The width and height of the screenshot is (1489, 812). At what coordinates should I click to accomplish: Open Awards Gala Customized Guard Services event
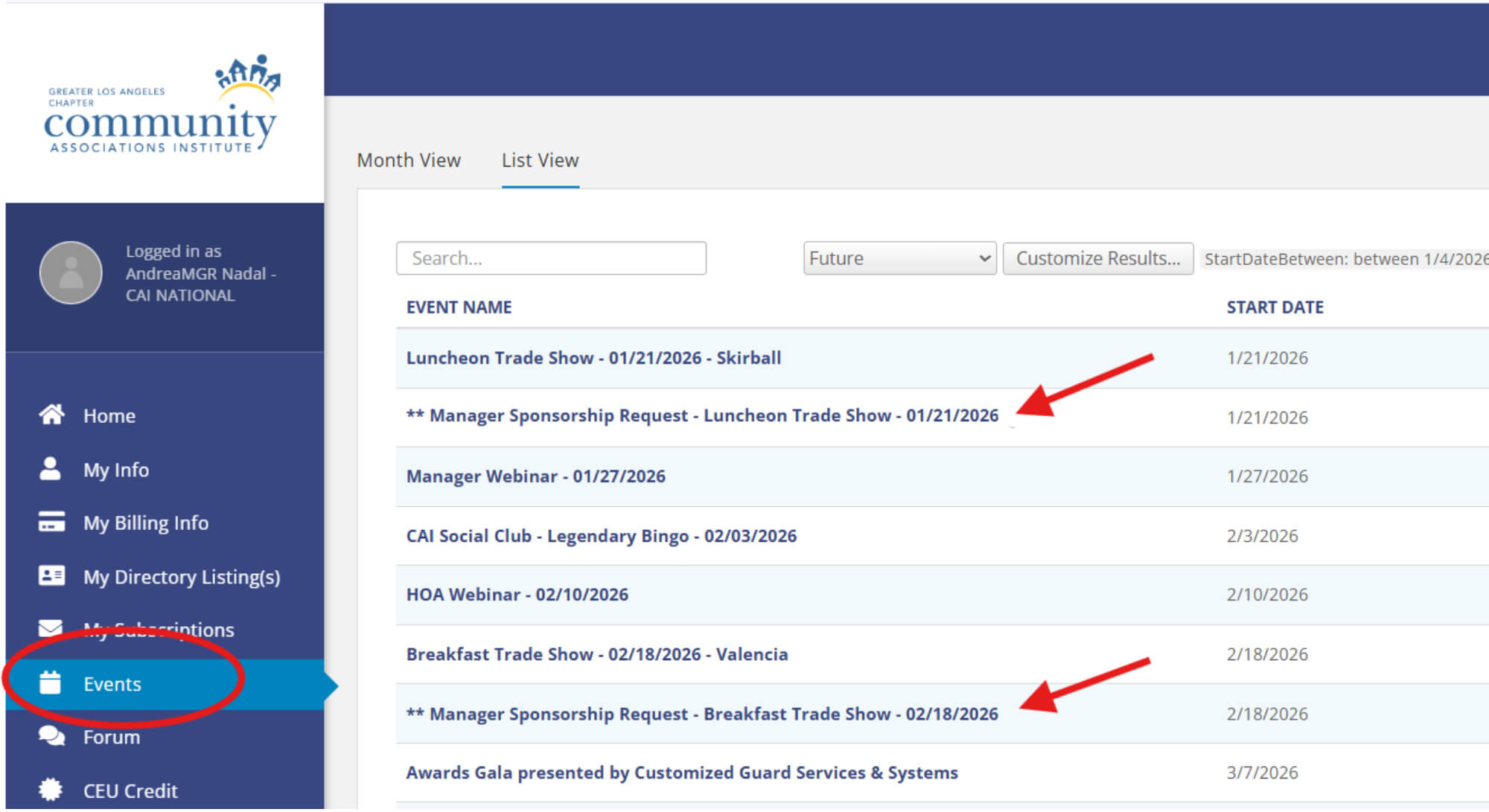pos(681,773)
